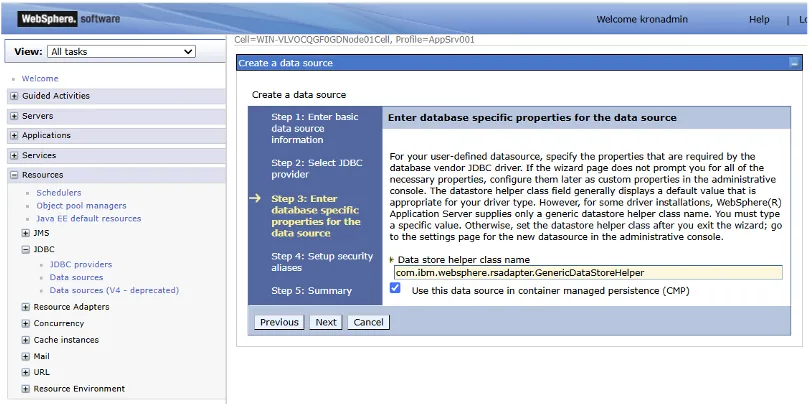Open Data sources (V4 - deprecated) link
The width and height of the screenshot is (810, 405).
point(114,290)
